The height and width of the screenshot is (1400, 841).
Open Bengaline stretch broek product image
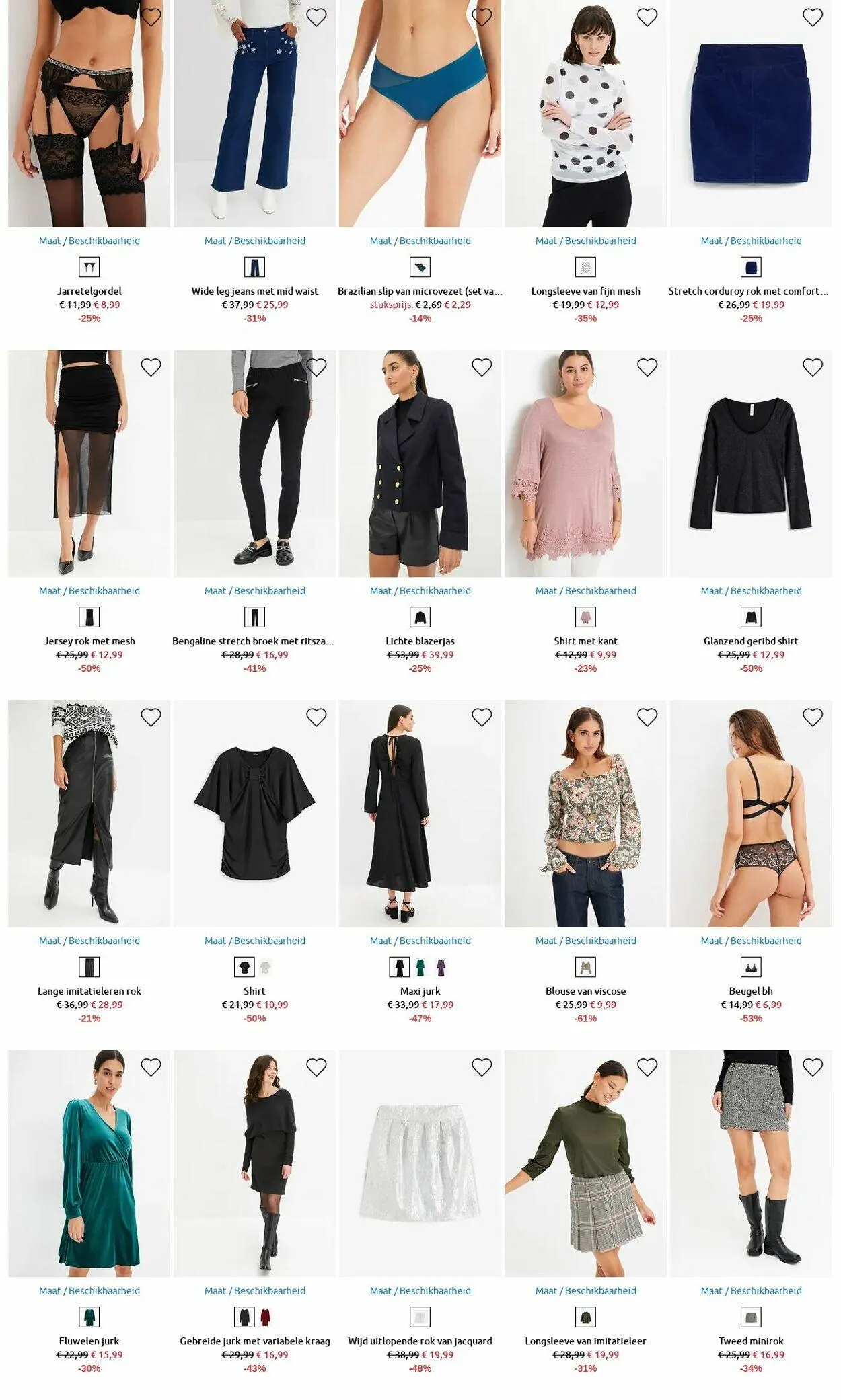(x=255, y=463)
